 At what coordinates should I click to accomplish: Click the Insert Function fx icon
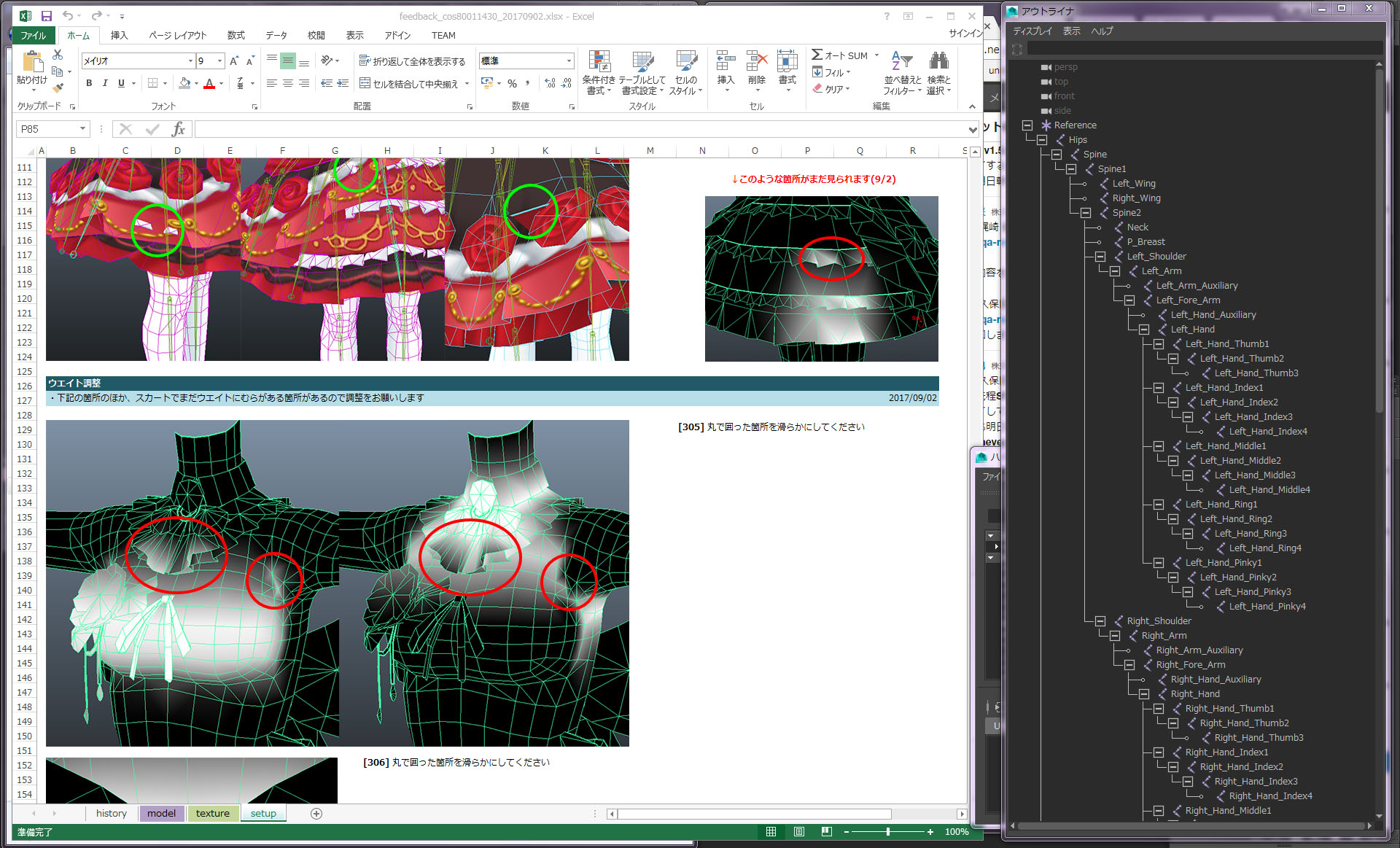[x=178, y=129]
